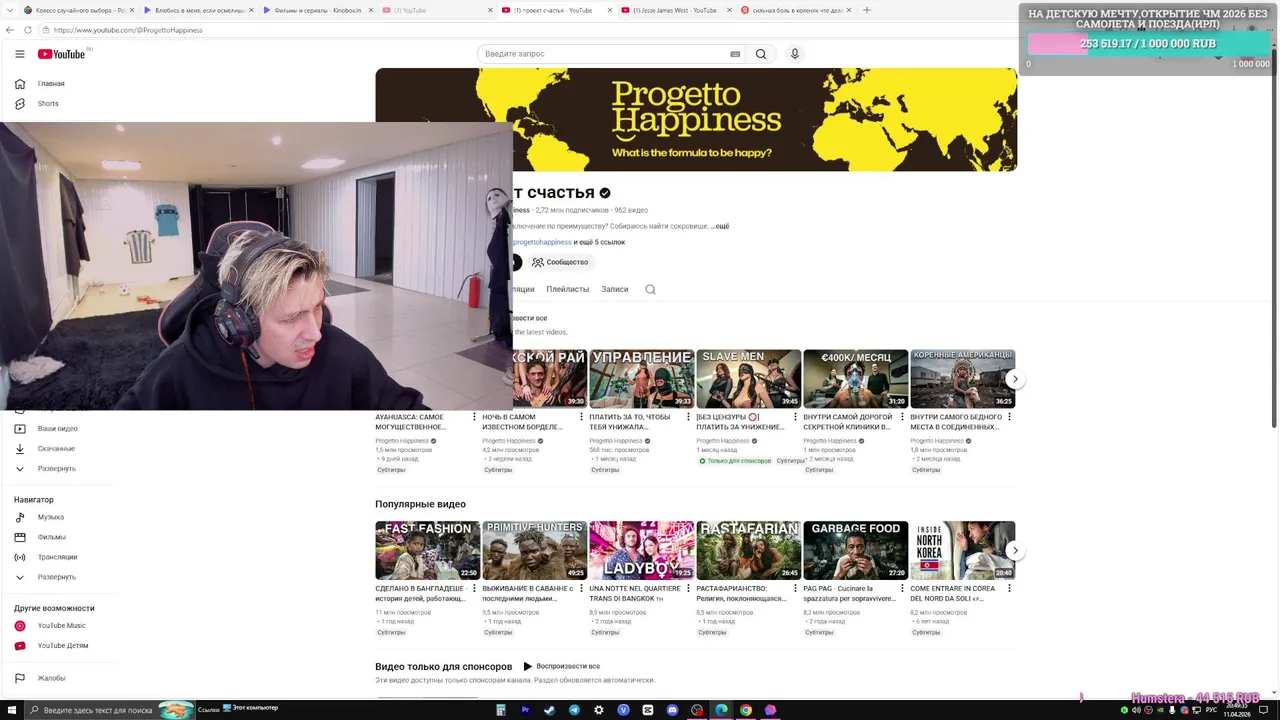This screenshot has height=720, width=1280.
Task: Open РАСТАФАРИАНСТВО video title
Action: (x=741, y=593)
